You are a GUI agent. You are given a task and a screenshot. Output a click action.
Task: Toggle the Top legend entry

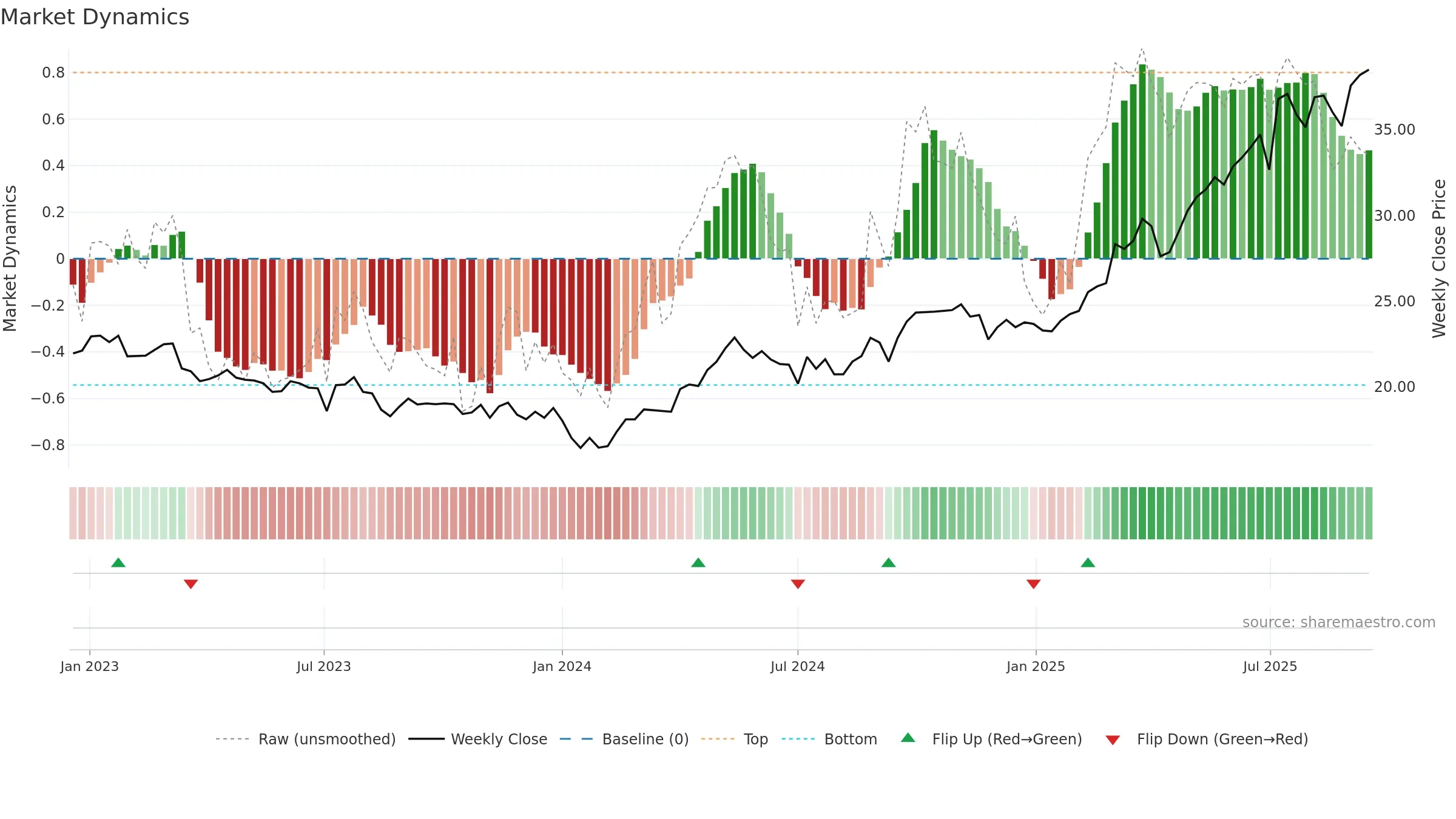tap(735, 739)
